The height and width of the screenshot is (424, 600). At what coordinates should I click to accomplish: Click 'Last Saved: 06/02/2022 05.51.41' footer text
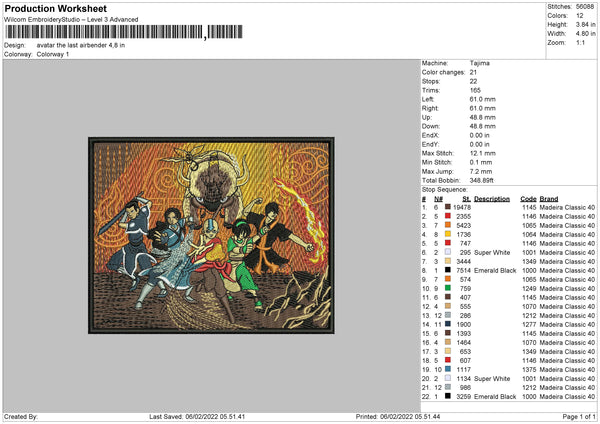tap(197, 416)
